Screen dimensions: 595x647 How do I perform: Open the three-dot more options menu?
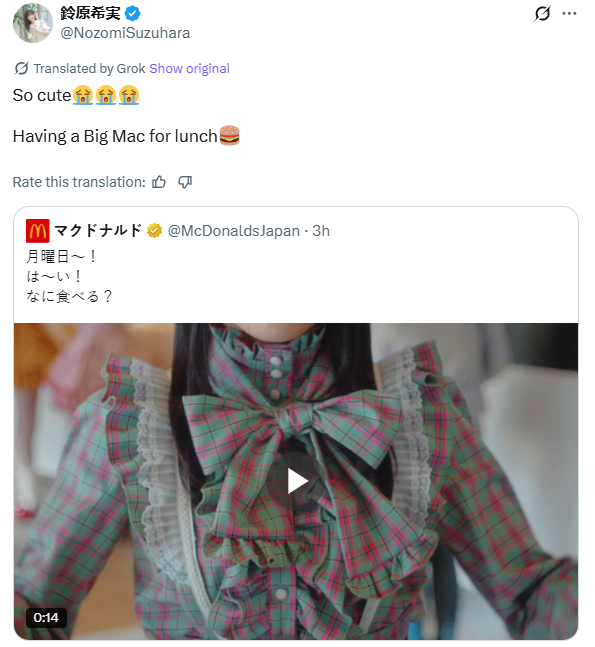[569, 14]
